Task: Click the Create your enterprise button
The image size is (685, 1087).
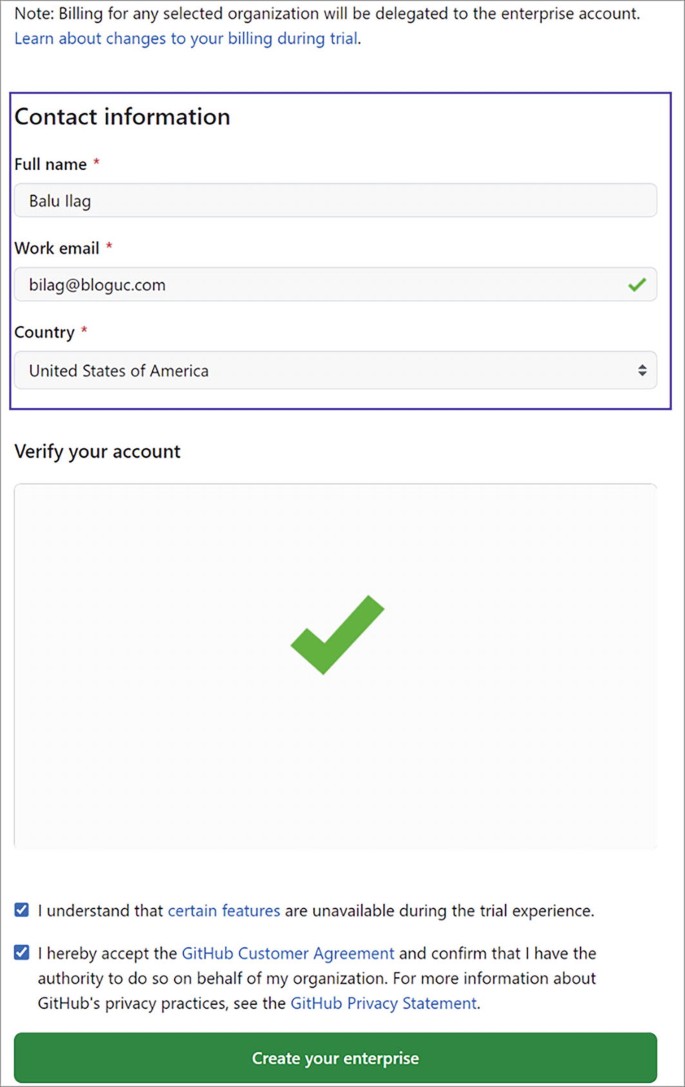Action: pyautogui.click(x=335, y=1057)
